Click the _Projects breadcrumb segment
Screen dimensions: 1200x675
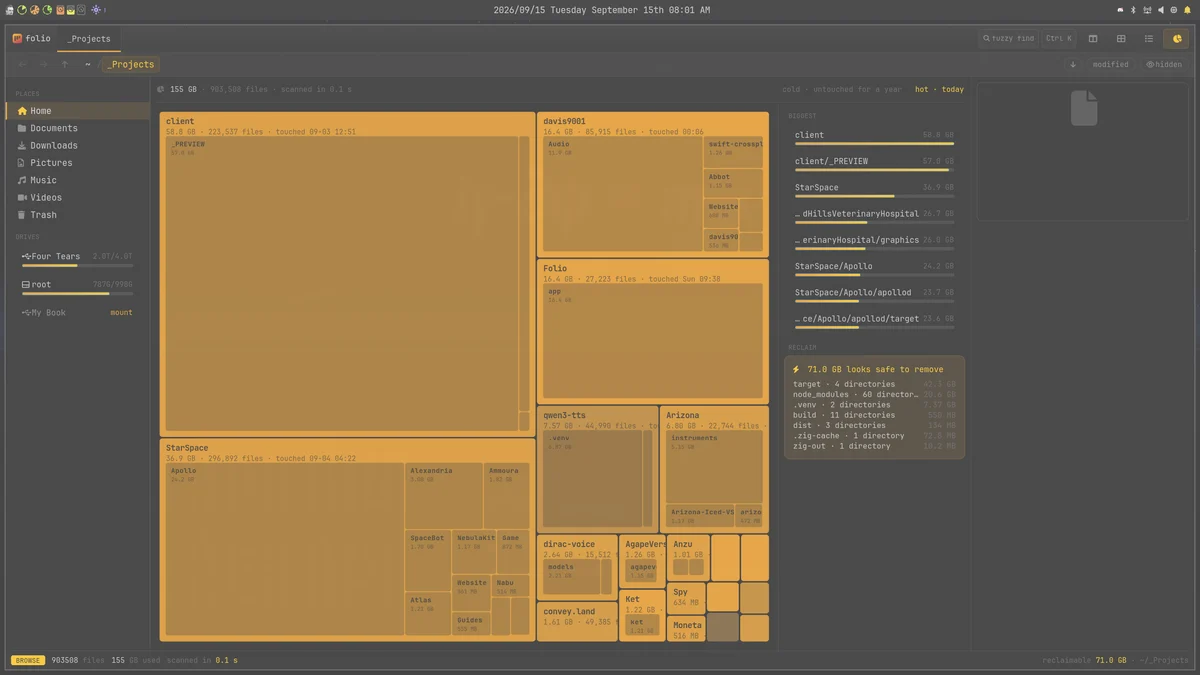131,64
